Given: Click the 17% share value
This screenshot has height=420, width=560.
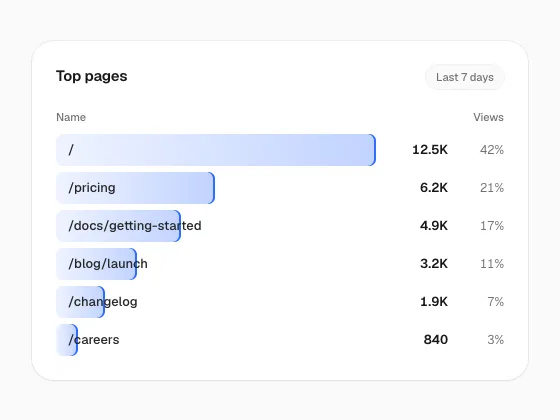Looking at the screenshot, I should [492, 226].
